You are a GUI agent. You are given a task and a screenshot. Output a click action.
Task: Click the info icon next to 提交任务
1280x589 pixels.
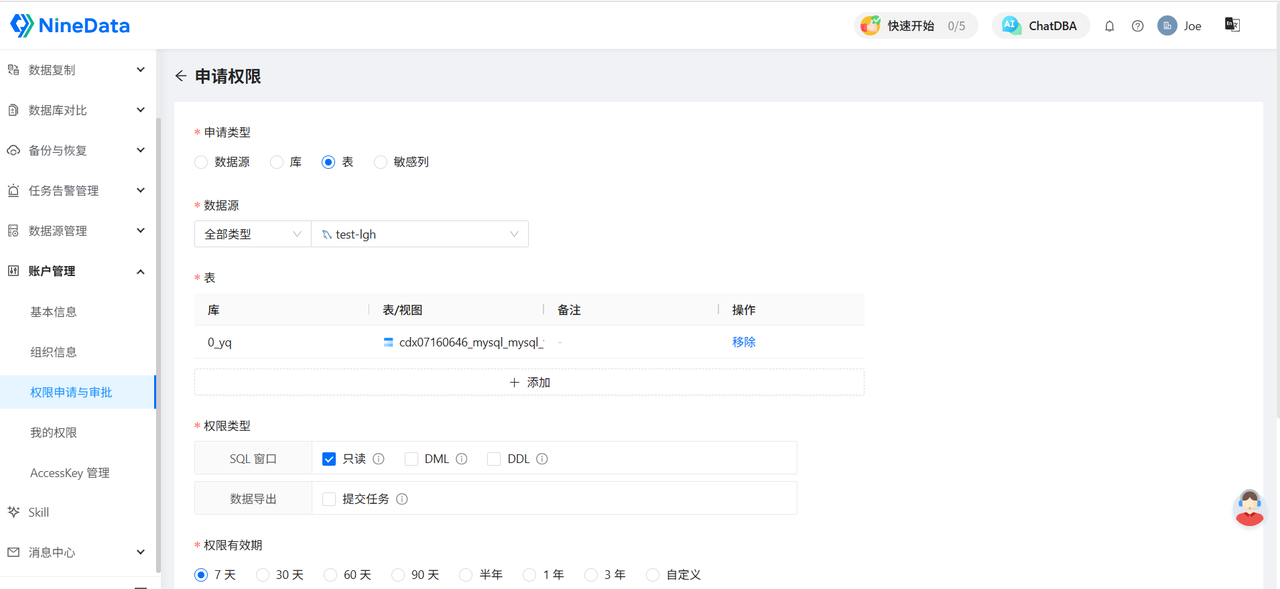(x=401, y=499)
